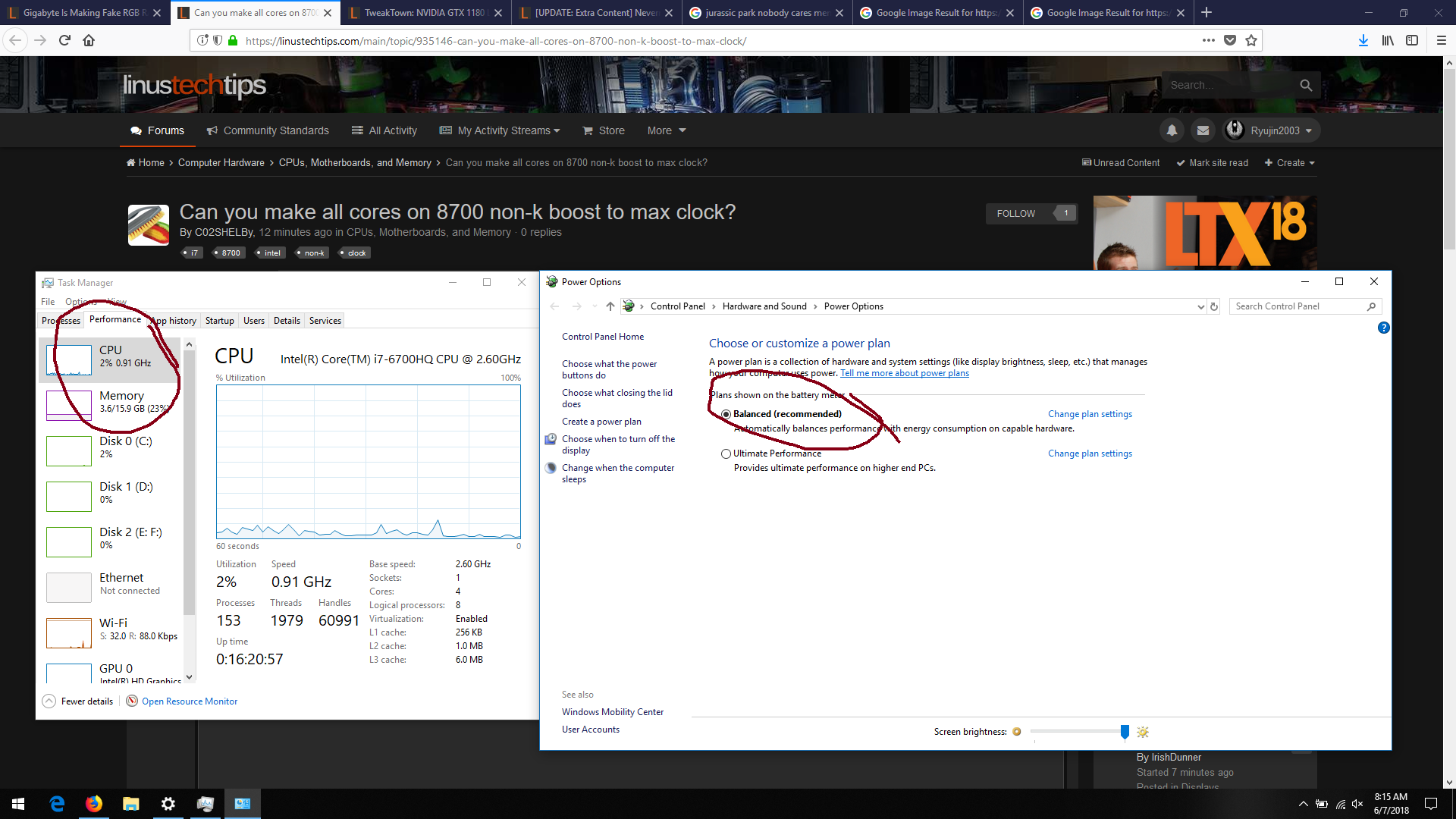Switch to the TweakTown NVIDIA GTX 1180 tab

click(x=425, y=12)
